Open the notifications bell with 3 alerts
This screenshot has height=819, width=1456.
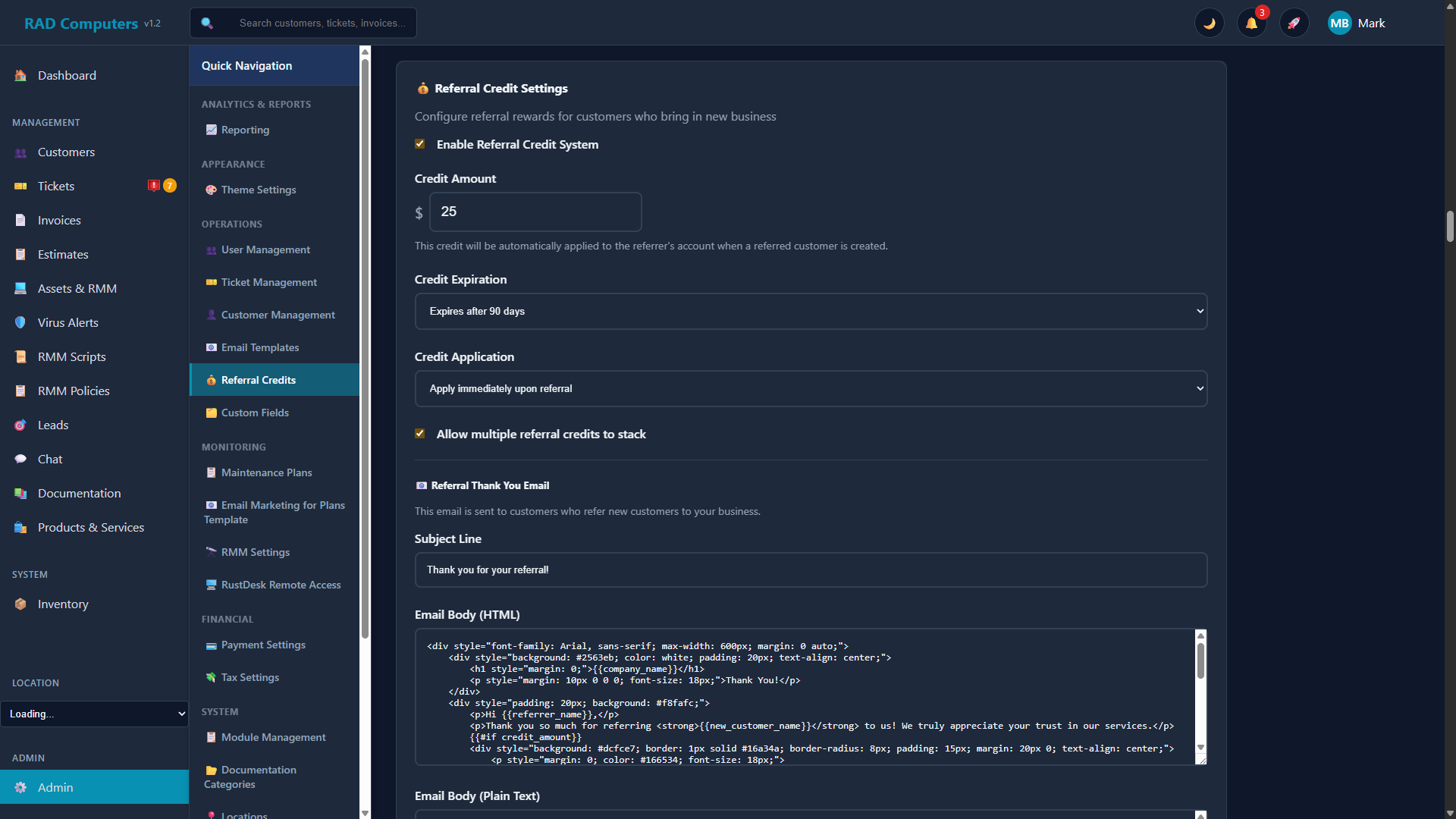[x=1251, y=23]
